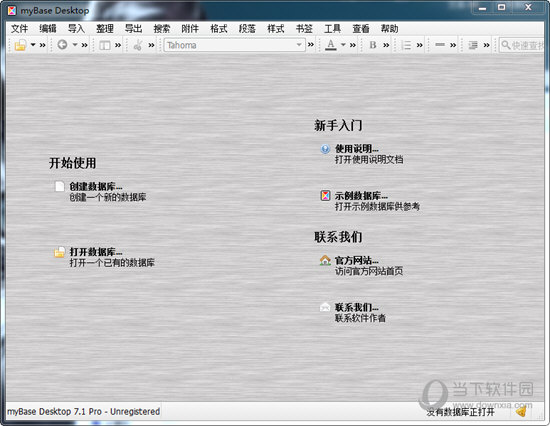Image resolution: width=550 pixels, height=426 pixels.
Task: Open the 样式 menu
Action: tap(276, 28)
